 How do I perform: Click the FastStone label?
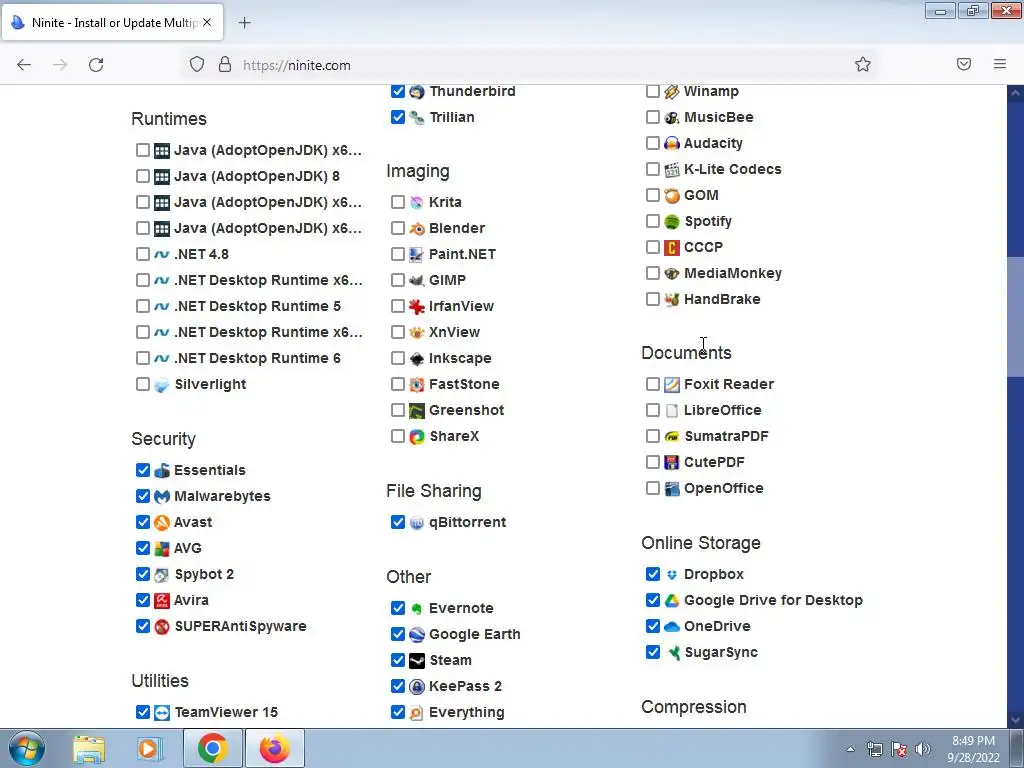click(x=464, y=384)
